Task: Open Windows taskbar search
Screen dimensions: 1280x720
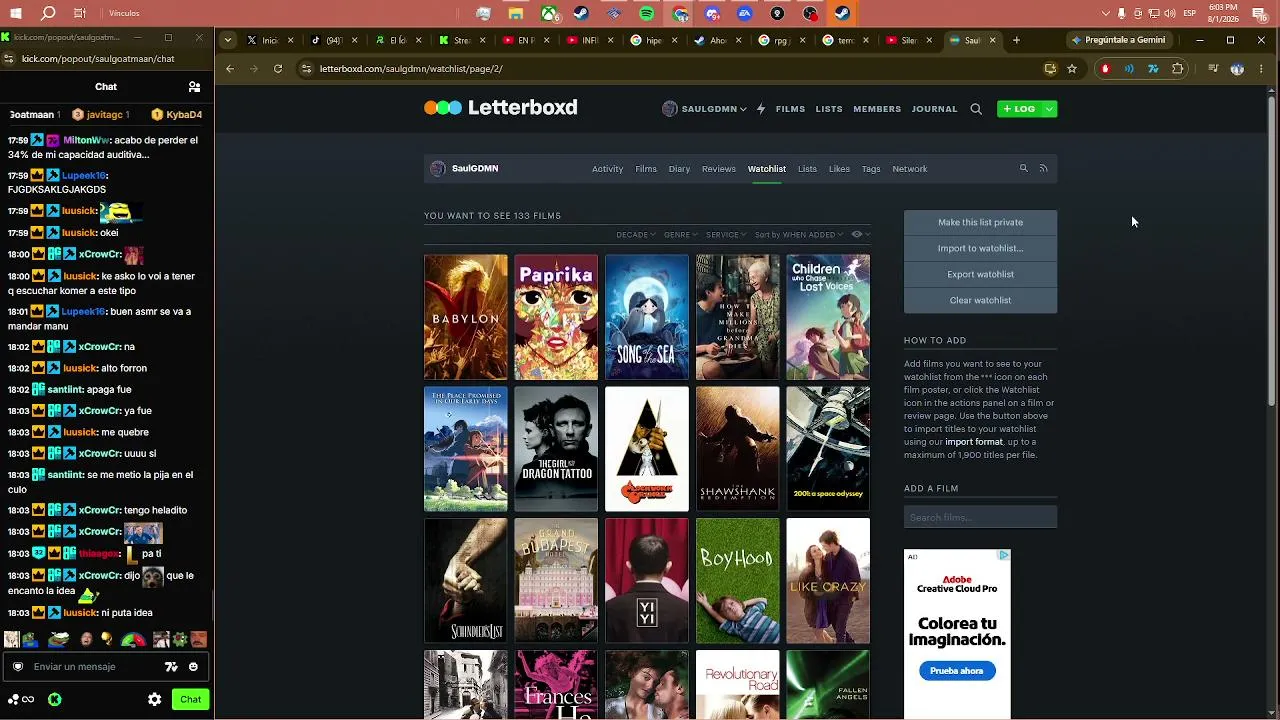Action: pyautogui.click(x=48, y=14)
